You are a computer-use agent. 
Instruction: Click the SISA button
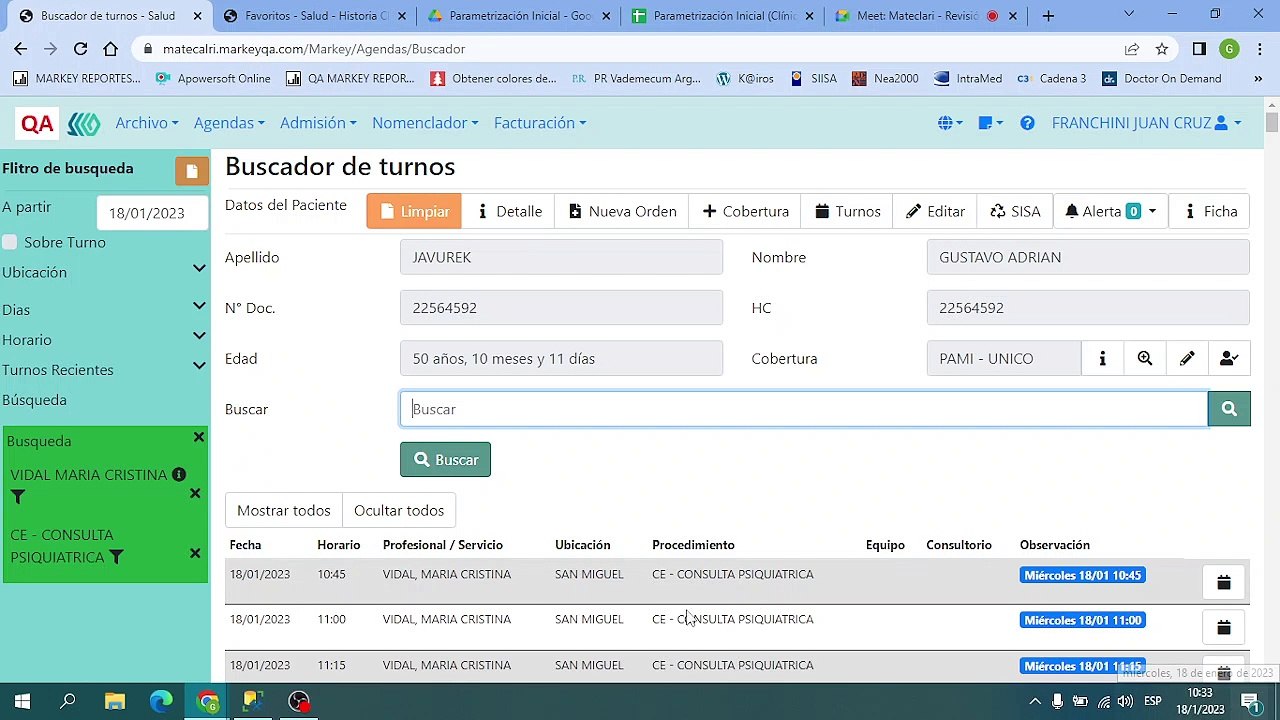point(1015,211)
